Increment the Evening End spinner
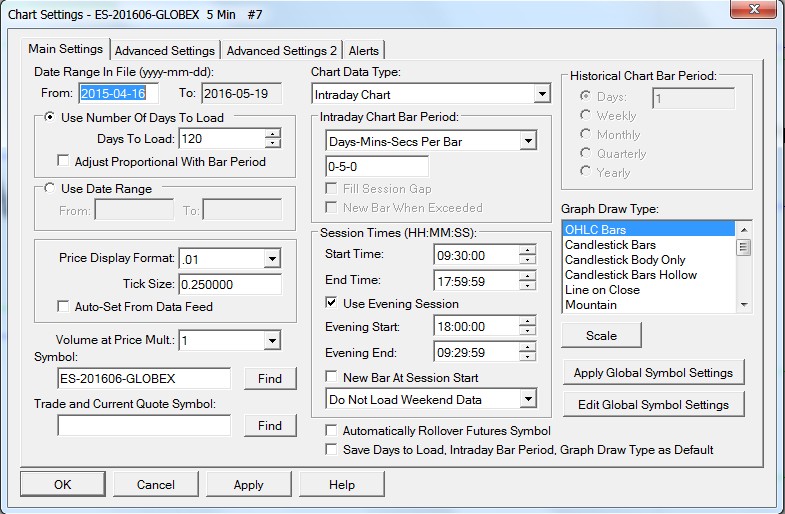The width and height of the screenshot is (785, 514). pyautogui.click(x=527, y=347)
